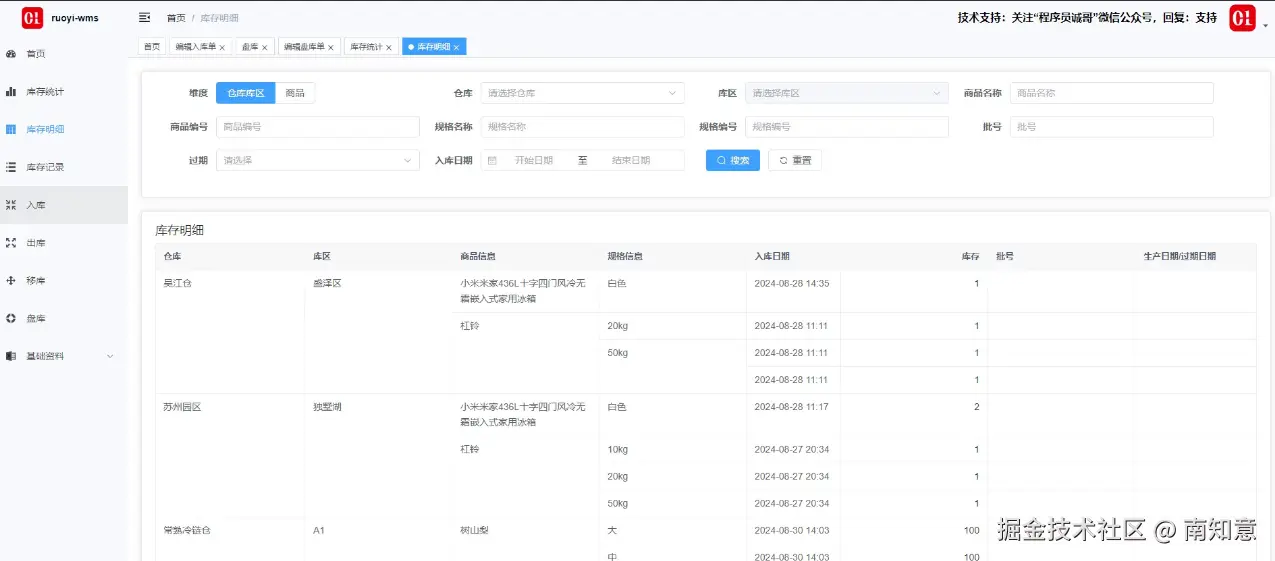The image size is (1275, 561).
Task: Open 库存记录 menu item in sidebar
Action: (x=64, y=167)
